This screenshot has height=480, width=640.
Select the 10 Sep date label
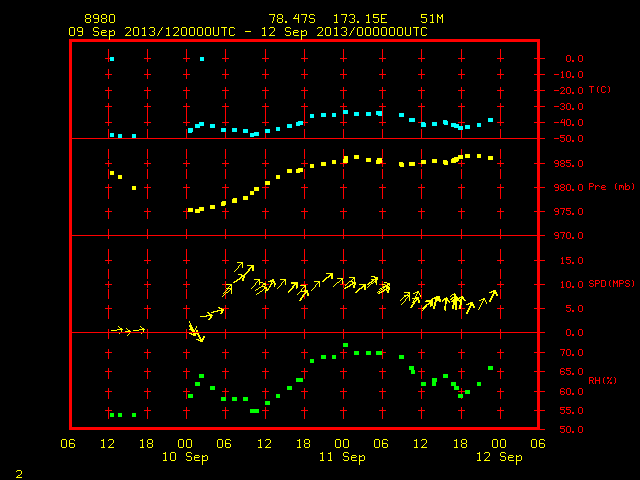(185, 457)
